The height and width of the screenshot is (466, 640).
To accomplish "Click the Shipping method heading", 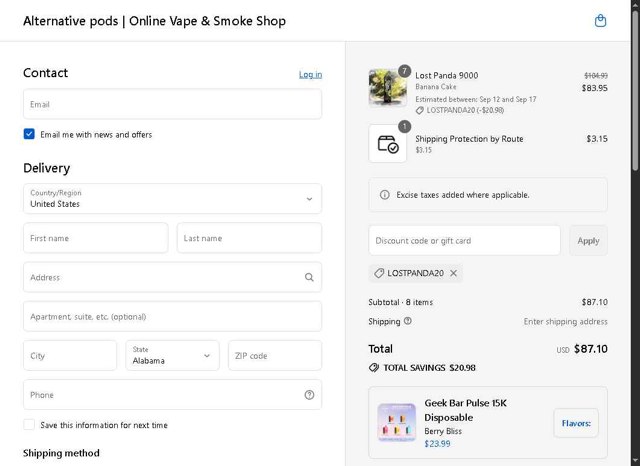I will (x=61, y=453).
